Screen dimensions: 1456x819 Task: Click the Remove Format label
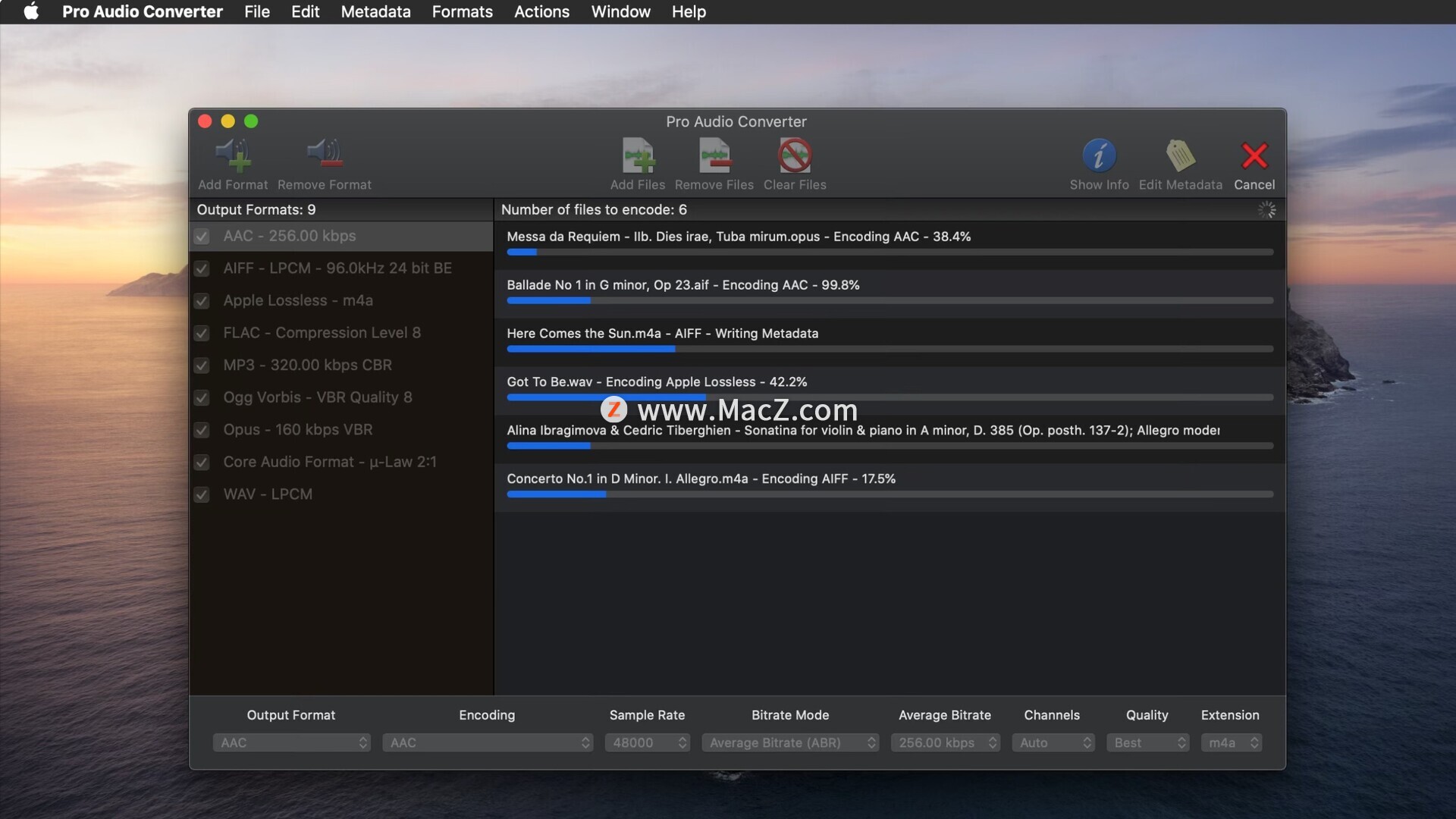325,184
